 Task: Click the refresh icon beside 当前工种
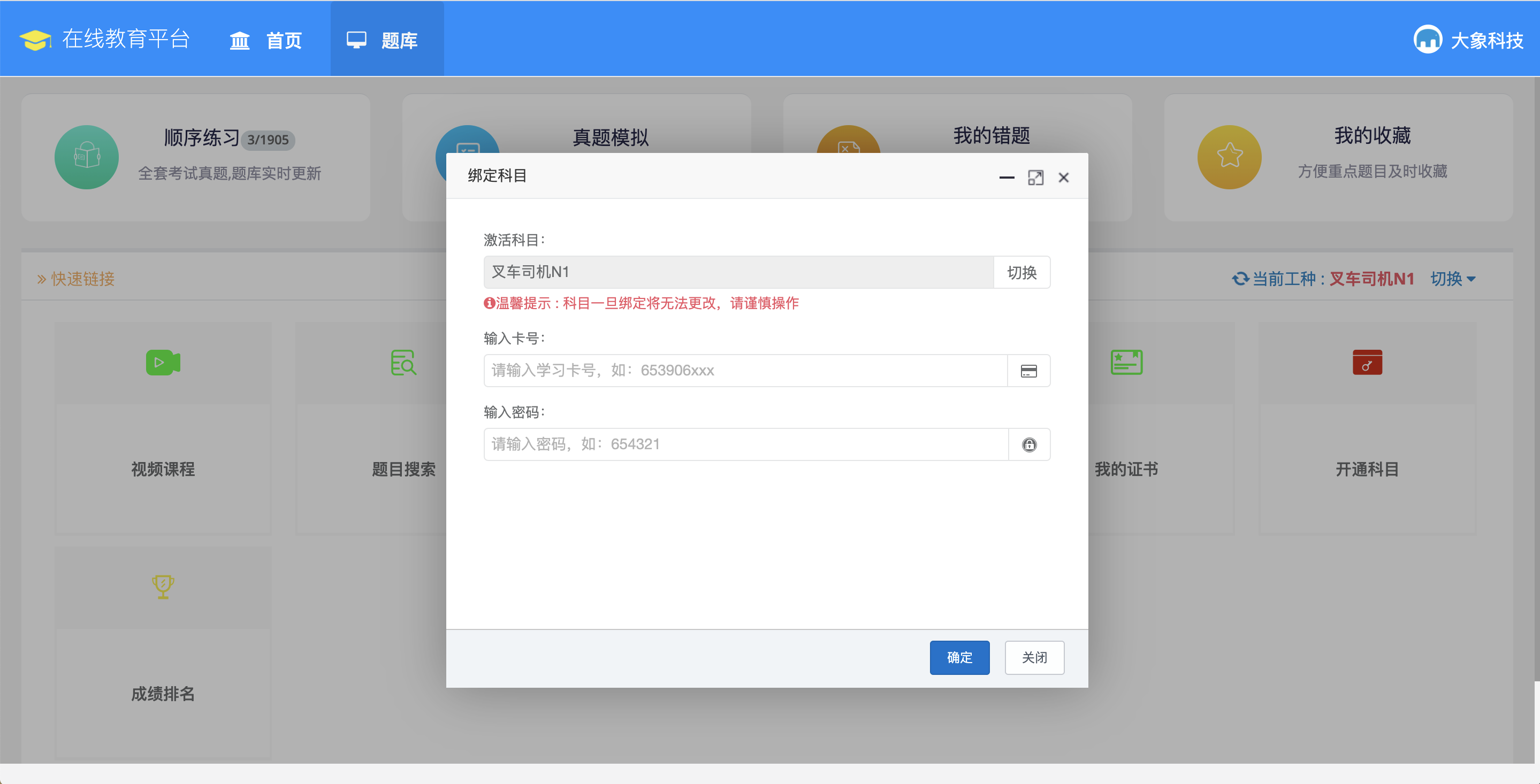(x=1240, y=279)
